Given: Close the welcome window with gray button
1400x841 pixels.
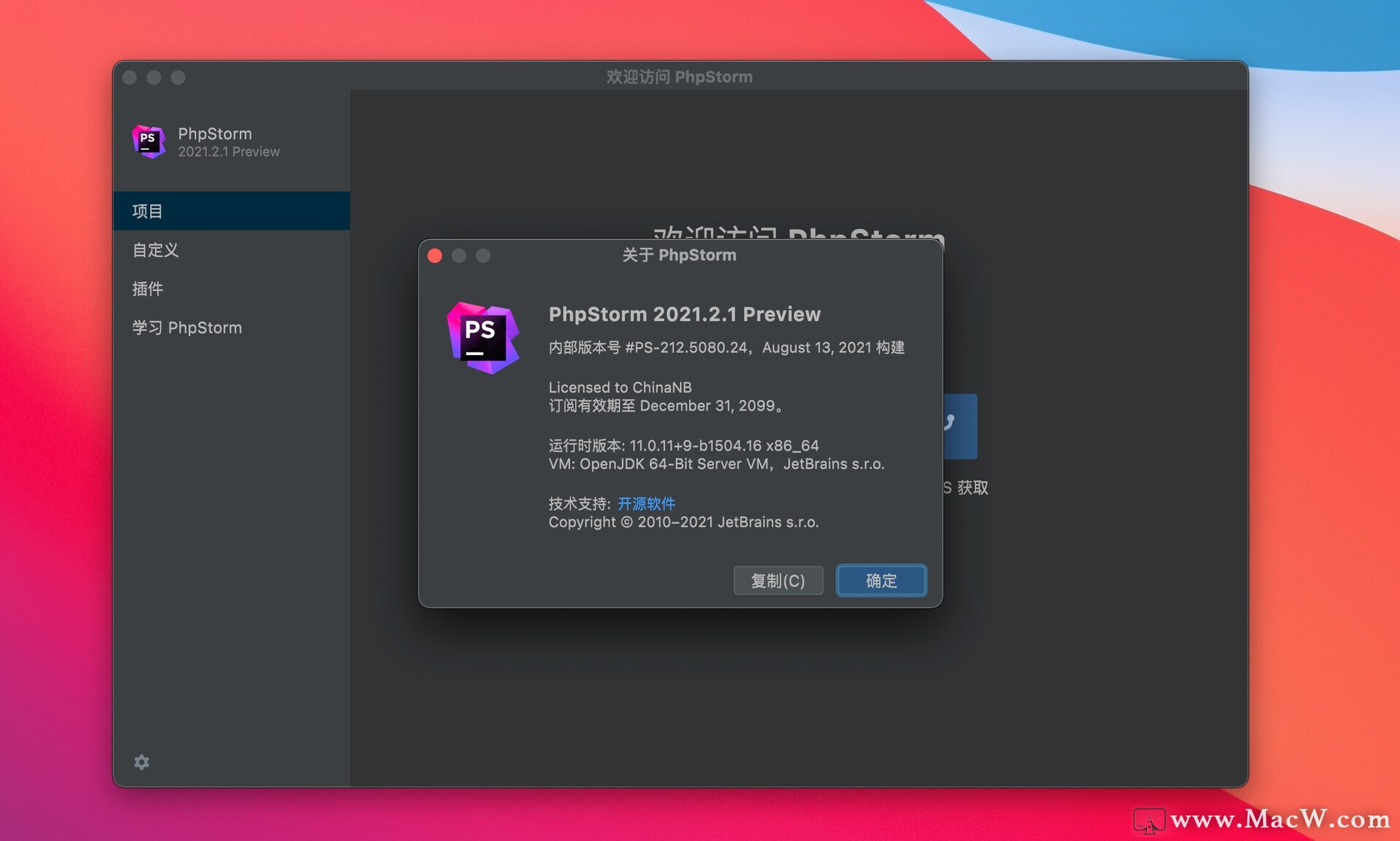Looking at the screenshot, I should pyautogui.click(x=130, y=77).
